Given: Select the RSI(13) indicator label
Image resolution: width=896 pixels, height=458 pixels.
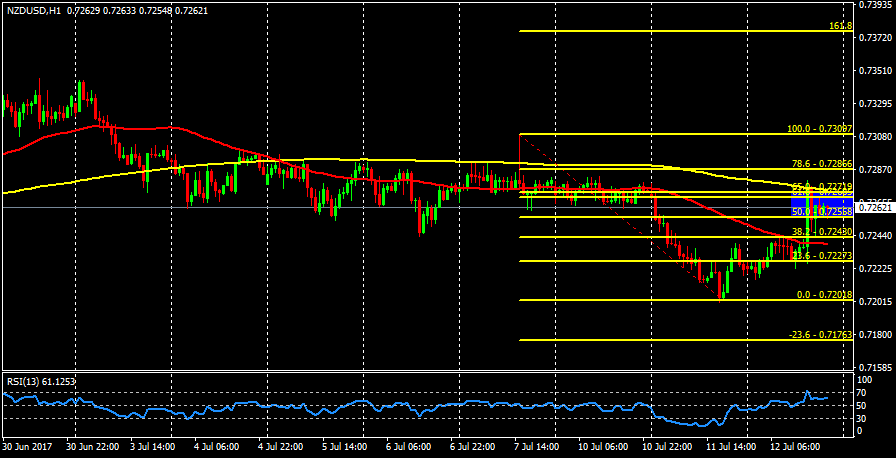Looking at the screenshot, I should [x=39, y=382].
